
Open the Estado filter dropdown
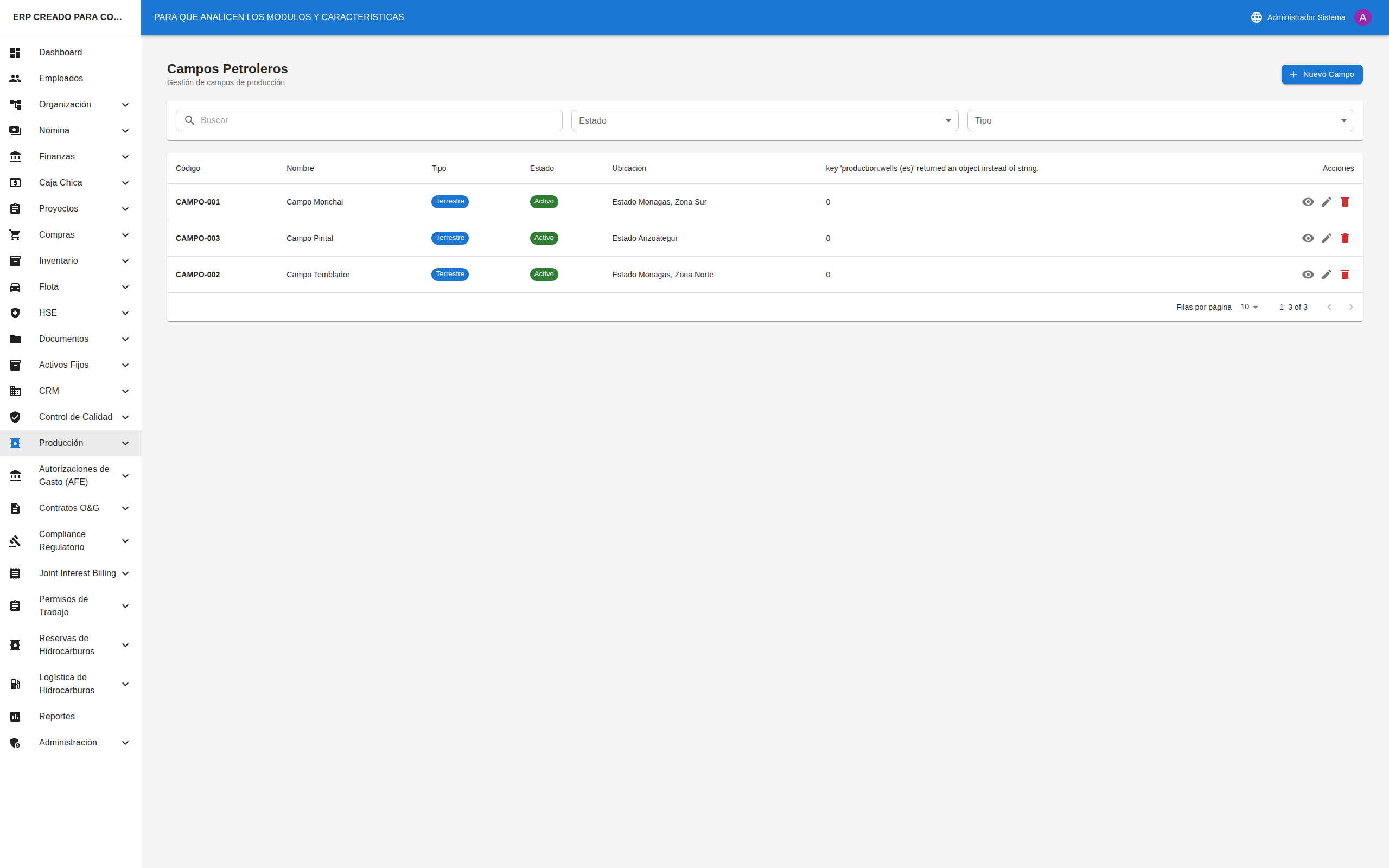pos(764,120)
